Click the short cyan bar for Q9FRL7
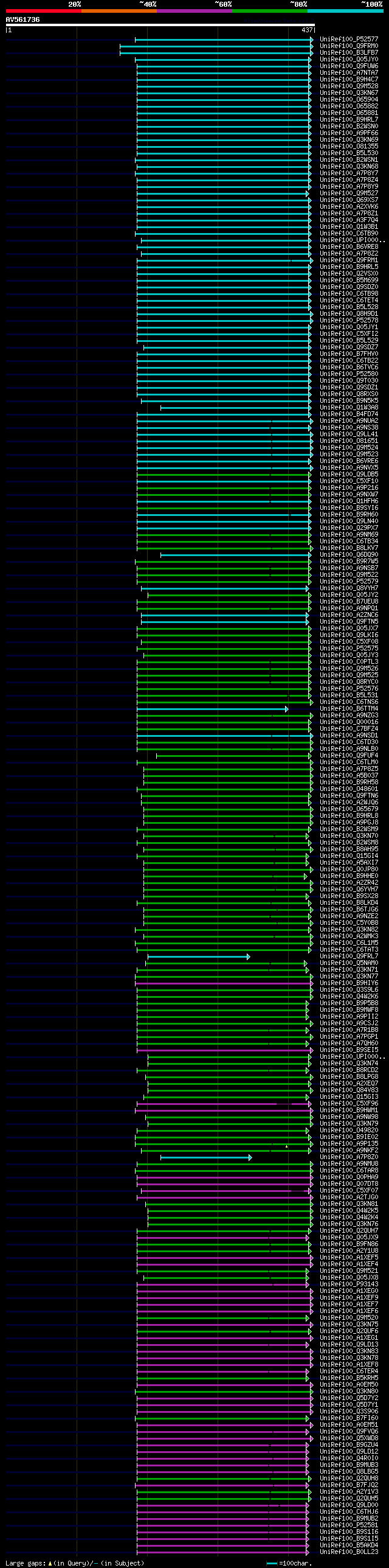This screenshot has width=389, height=1568. click(199, 957)
